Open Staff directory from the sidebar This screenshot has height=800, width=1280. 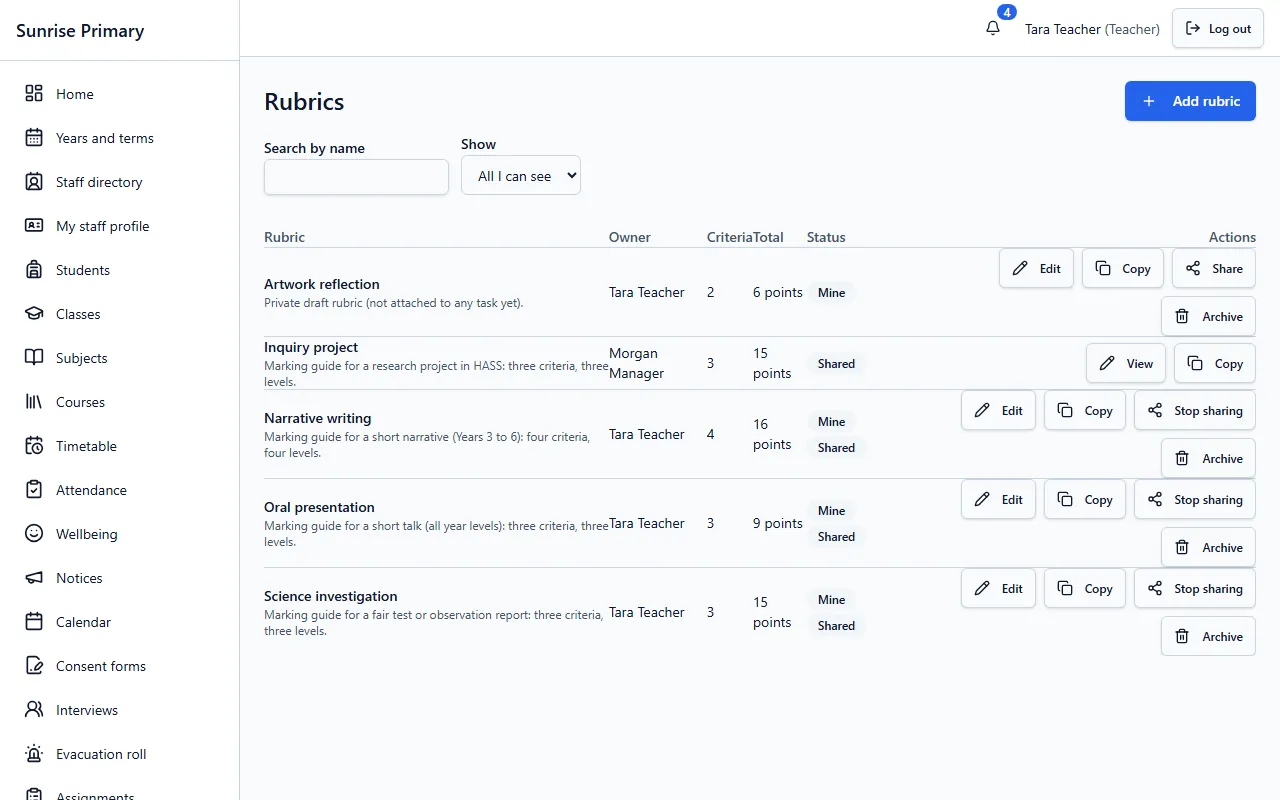click(120, 182)
